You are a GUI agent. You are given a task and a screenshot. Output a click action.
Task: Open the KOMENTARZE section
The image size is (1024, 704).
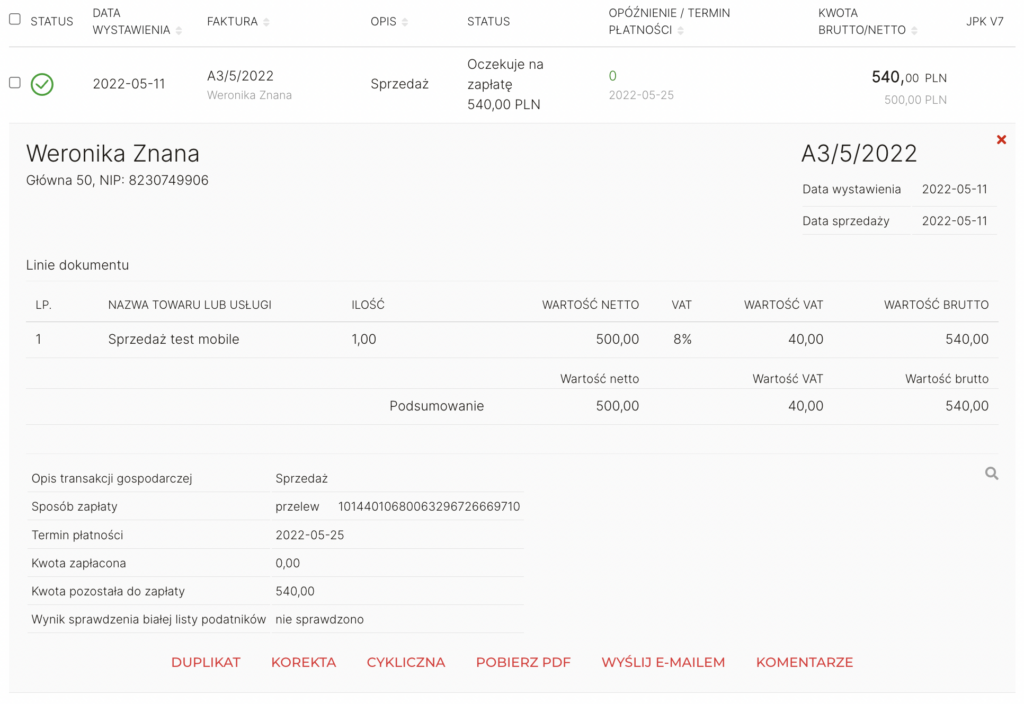tap(804, 662)
